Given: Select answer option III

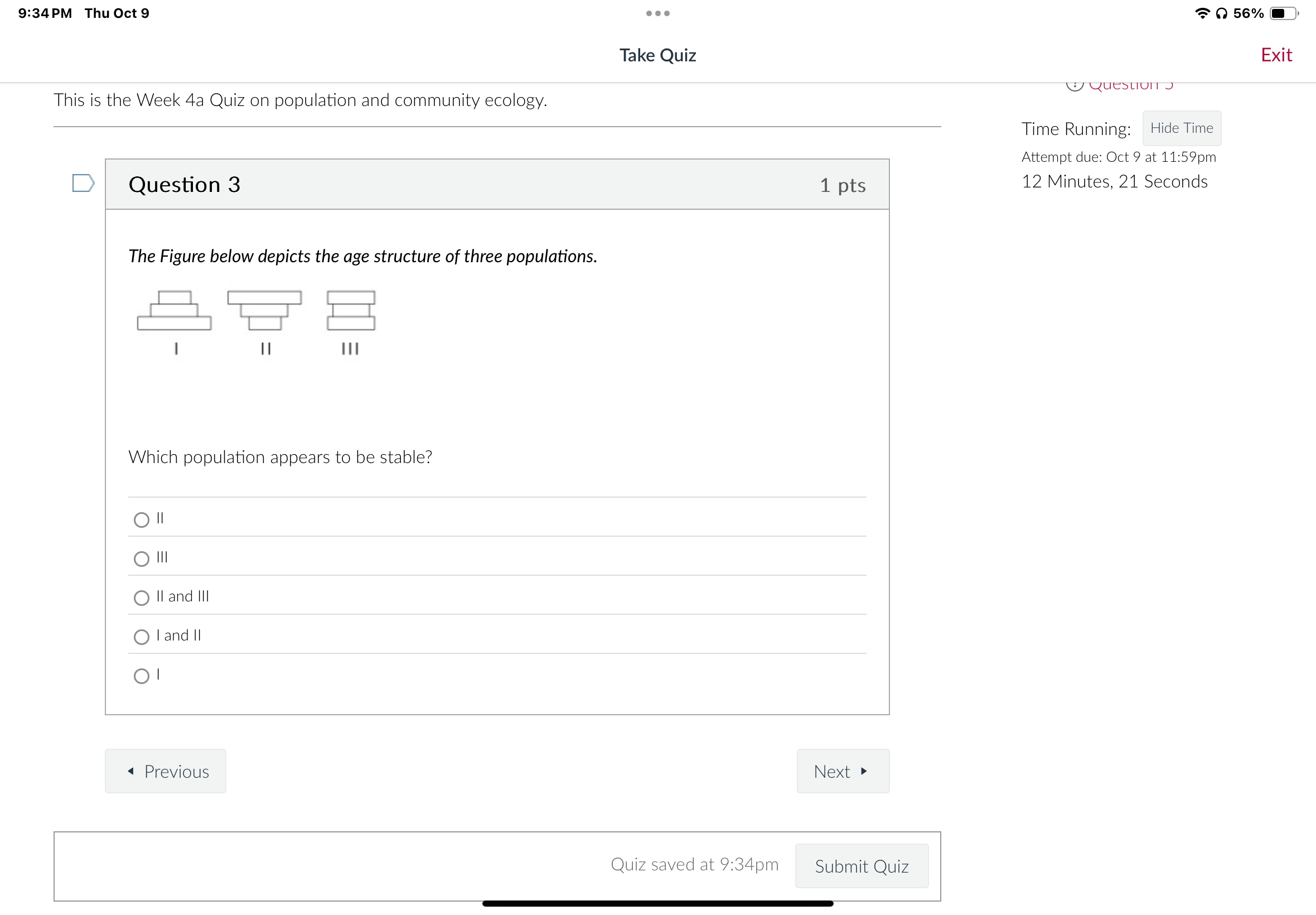Looking at the screenshot, I should (x=141, y=558).
